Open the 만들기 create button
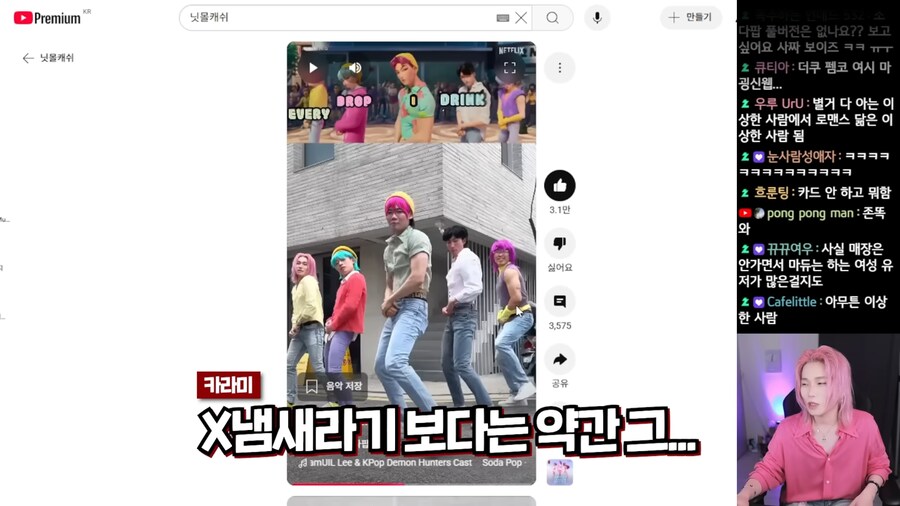The width and height of the screenshot is (900, 506). (690, 17)
